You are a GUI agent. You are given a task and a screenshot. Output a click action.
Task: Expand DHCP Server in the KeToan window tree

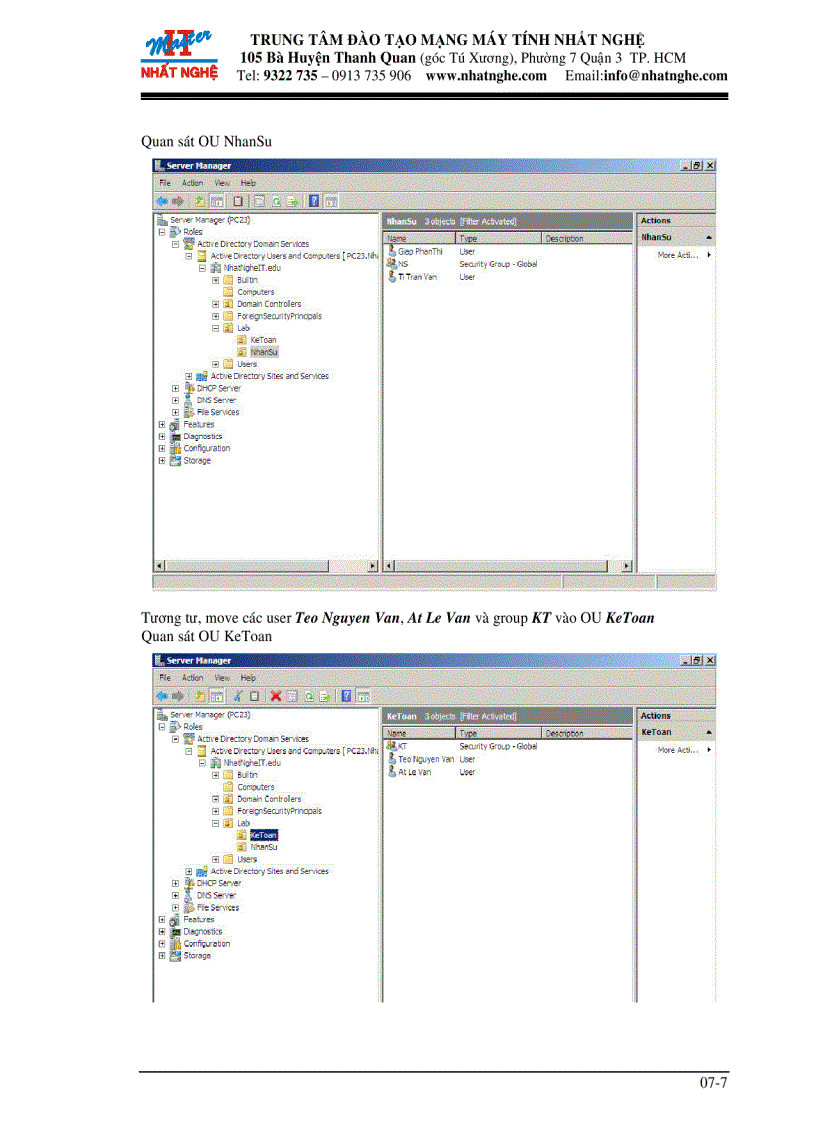coord(175,883)
